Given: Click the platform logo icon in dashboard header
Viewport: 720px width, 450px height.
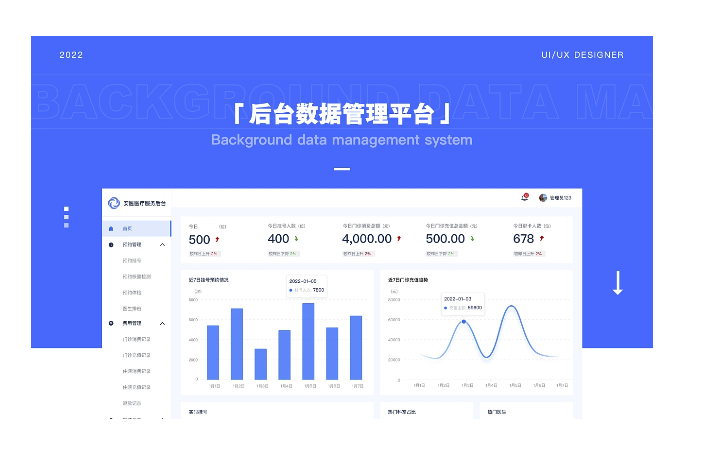Looking at the screenshot, I should point(113,203).
